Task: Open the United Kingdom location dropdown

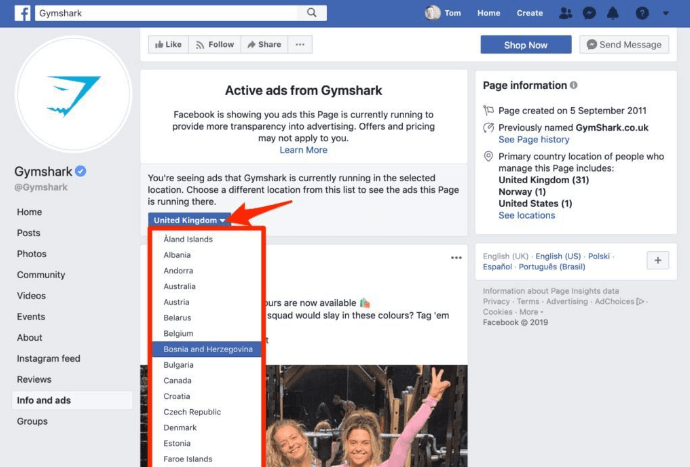Action: pos(190,220)
